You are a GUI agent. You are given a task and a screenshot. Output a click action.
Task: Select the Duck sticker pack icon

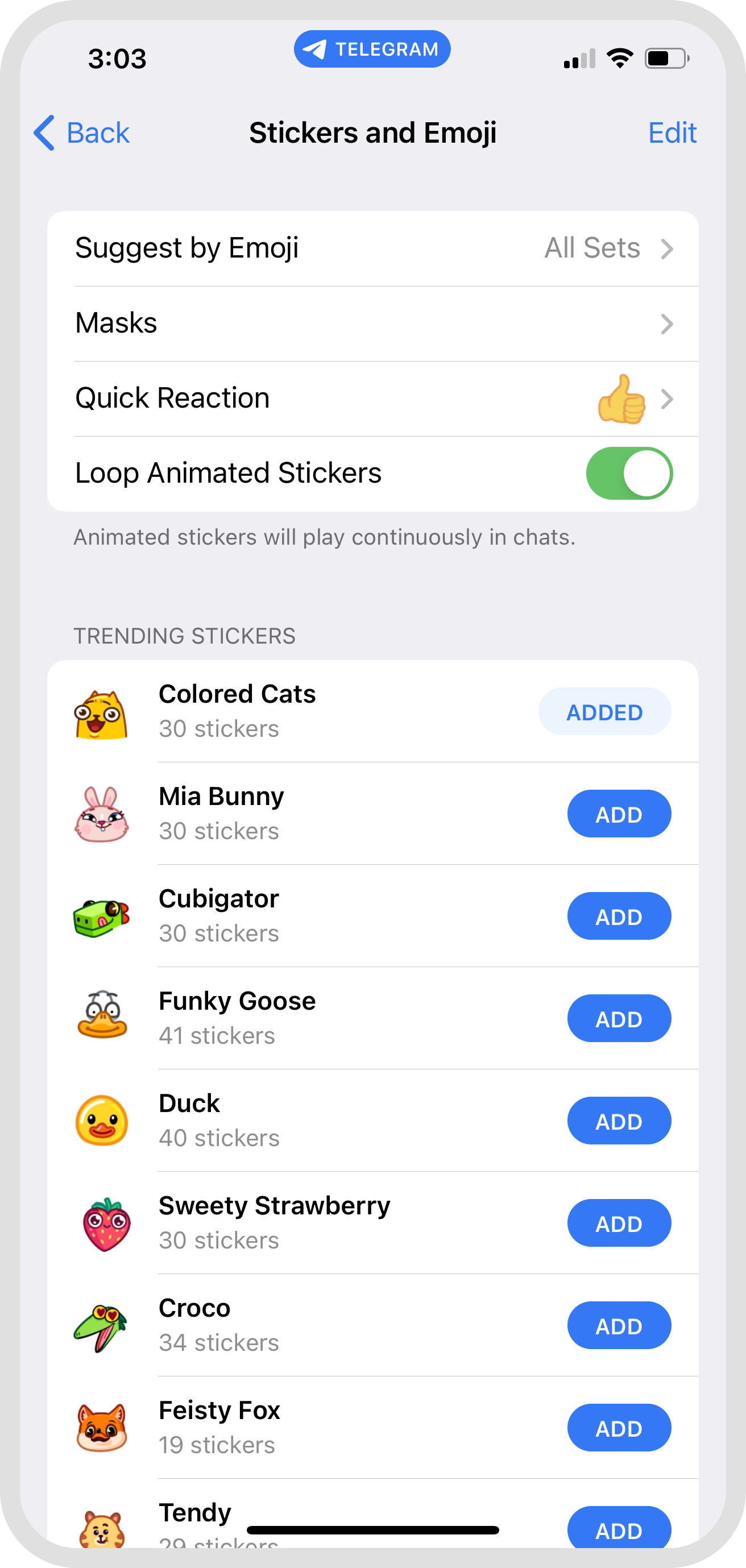(x=102, y=1121)
